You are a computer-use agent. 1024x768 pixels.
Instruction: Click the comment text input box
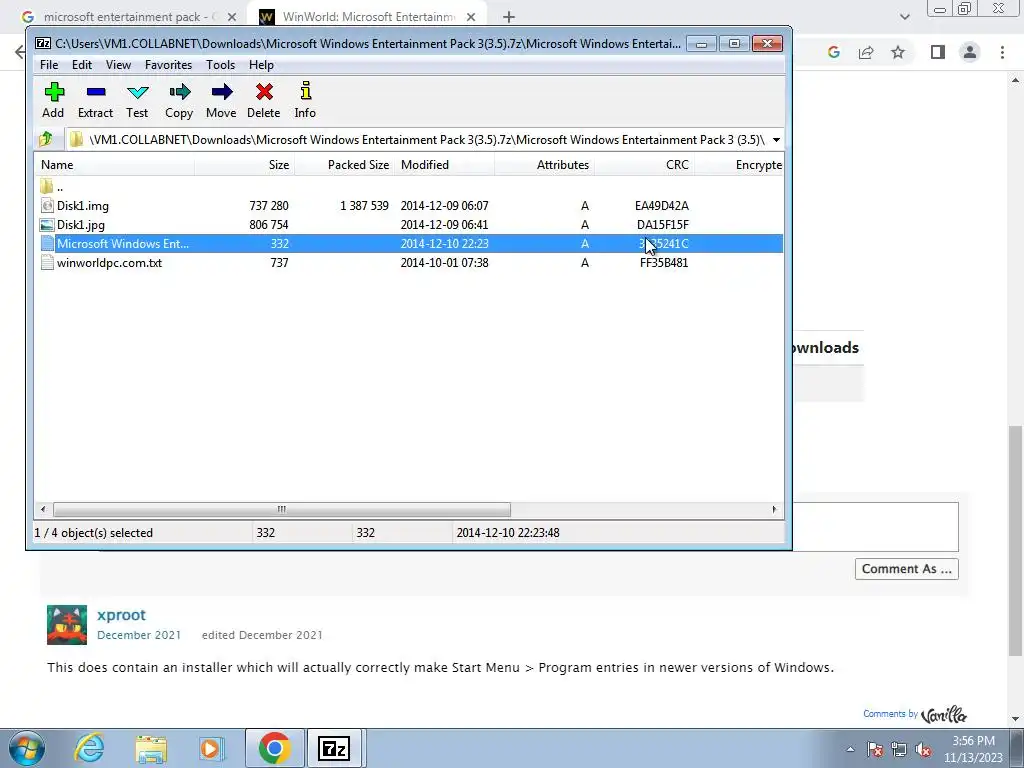[875, 527]
